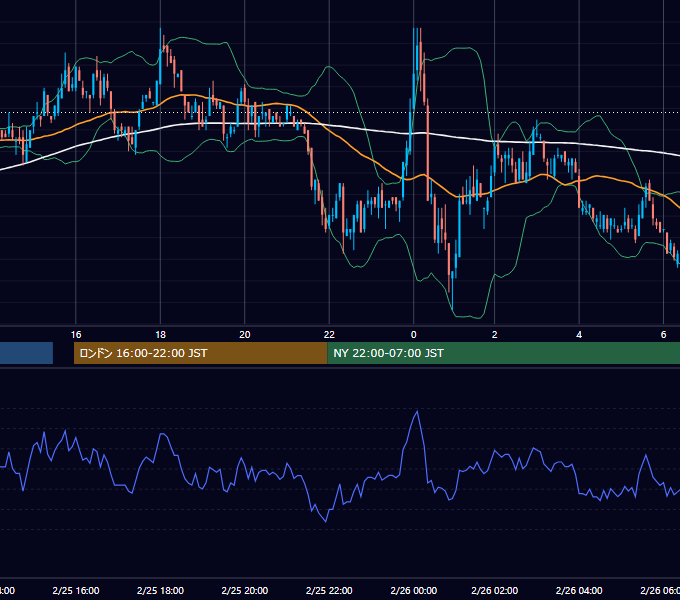Click the ロンドン 16:00-22:00 JST session bar
The image size is (680, 600).
[x=200, y=353]
